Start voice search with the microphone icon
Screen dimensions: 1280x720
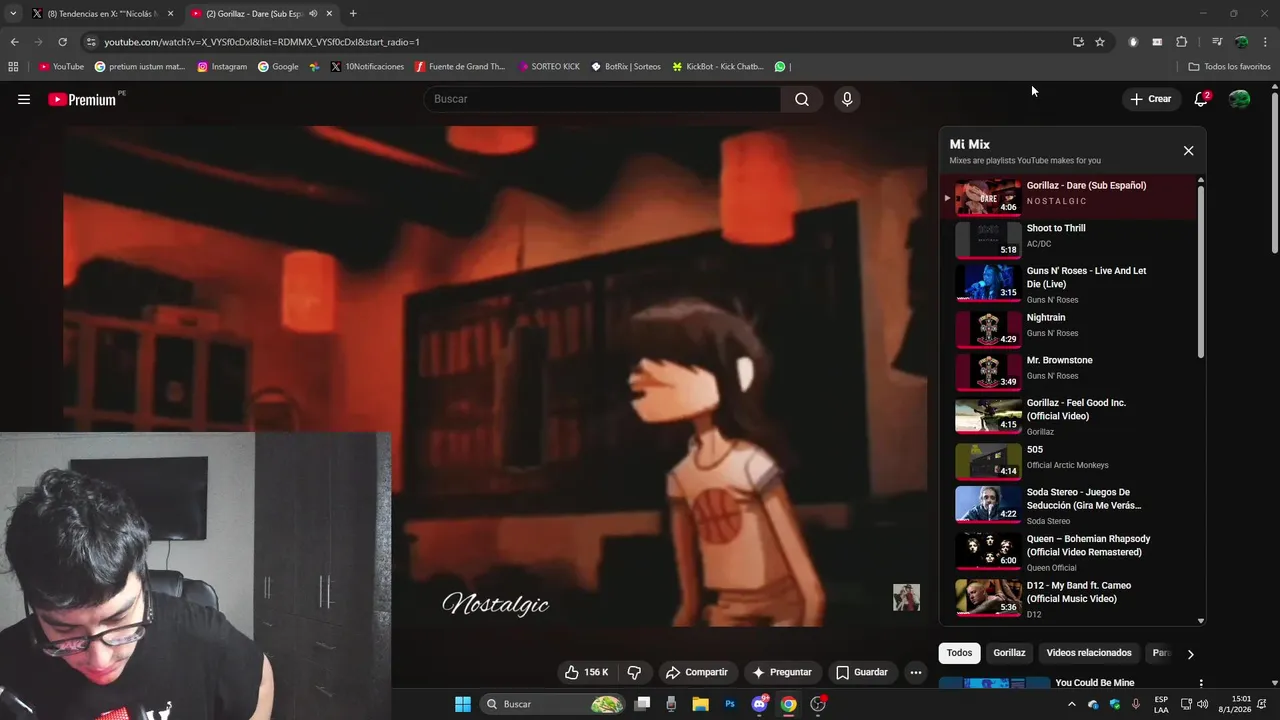[x=847, y=99]
